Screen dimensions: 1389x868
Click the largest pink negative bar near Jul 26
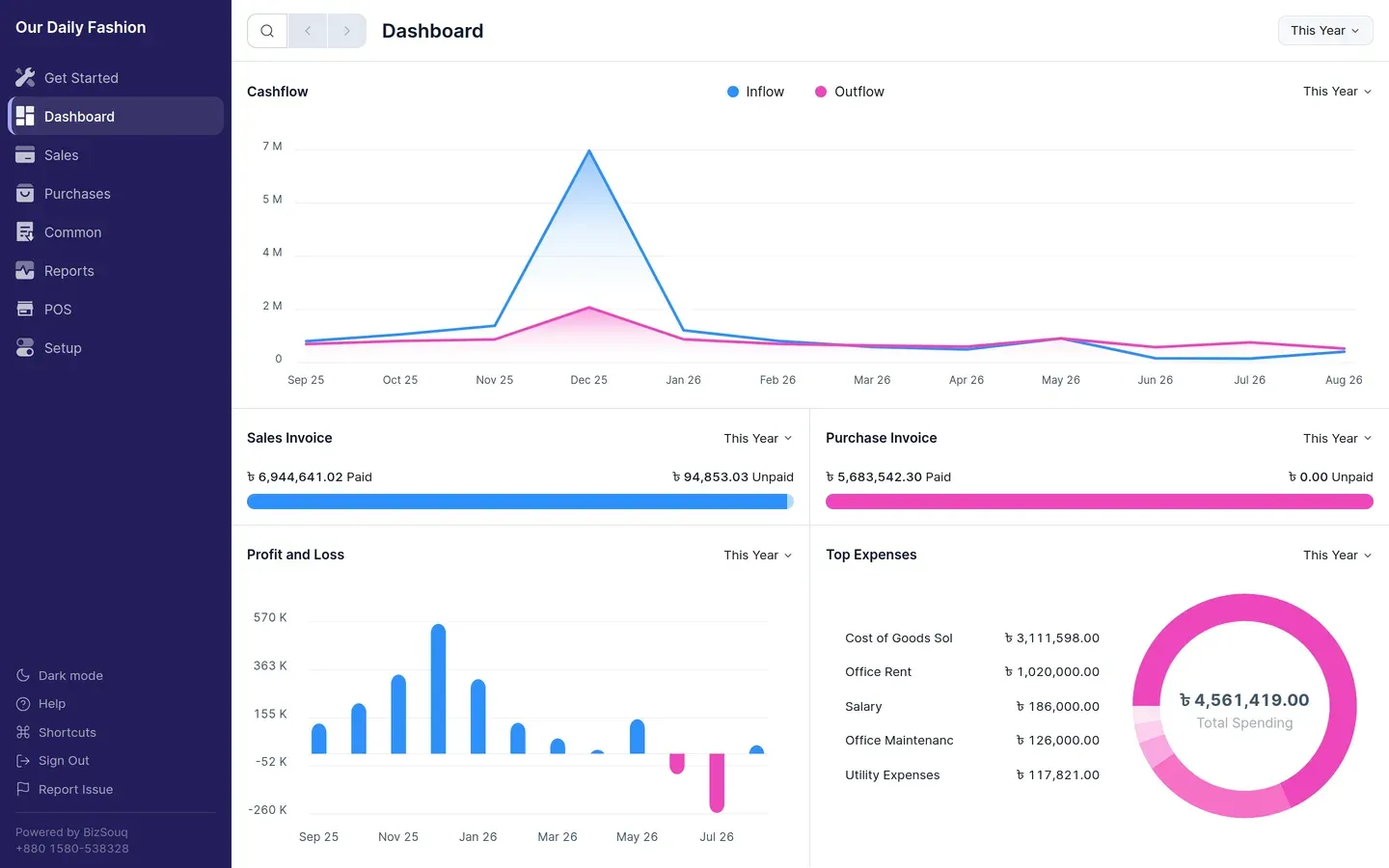[x=717, y=783]
